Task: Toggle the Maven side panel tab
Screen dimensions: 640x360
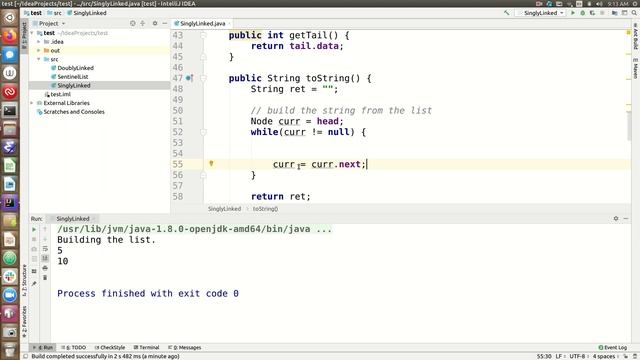Action: click(x=636, y=68)
